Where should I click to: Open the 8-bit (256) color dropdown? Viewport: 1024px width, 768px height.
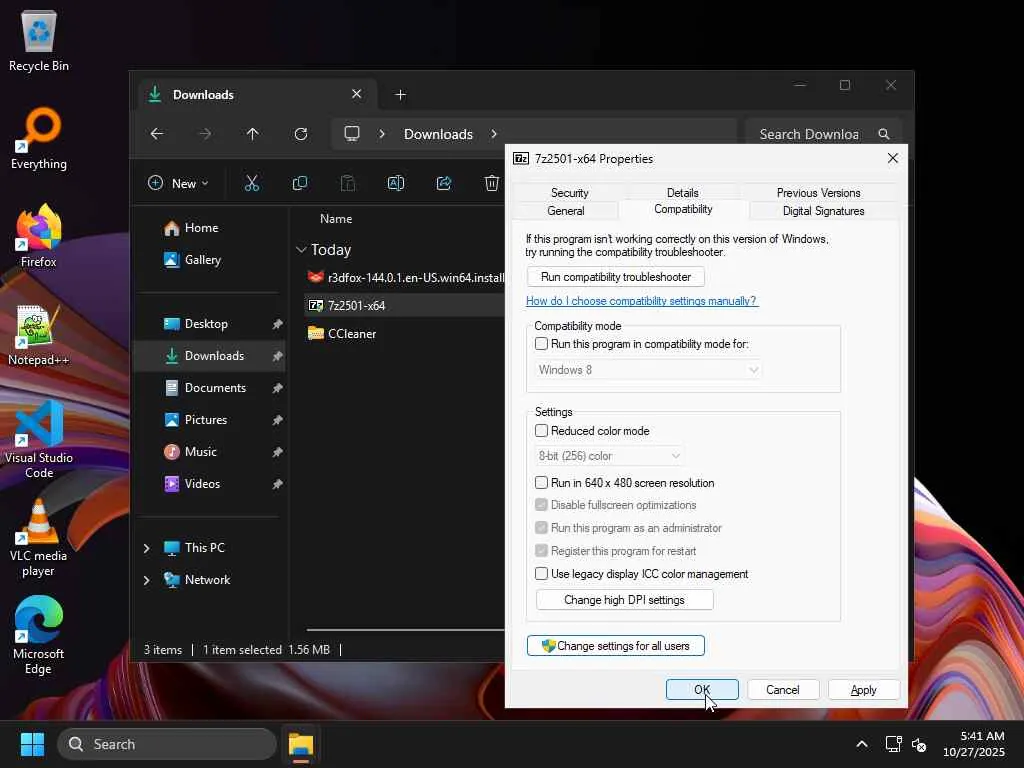point(609,456)
